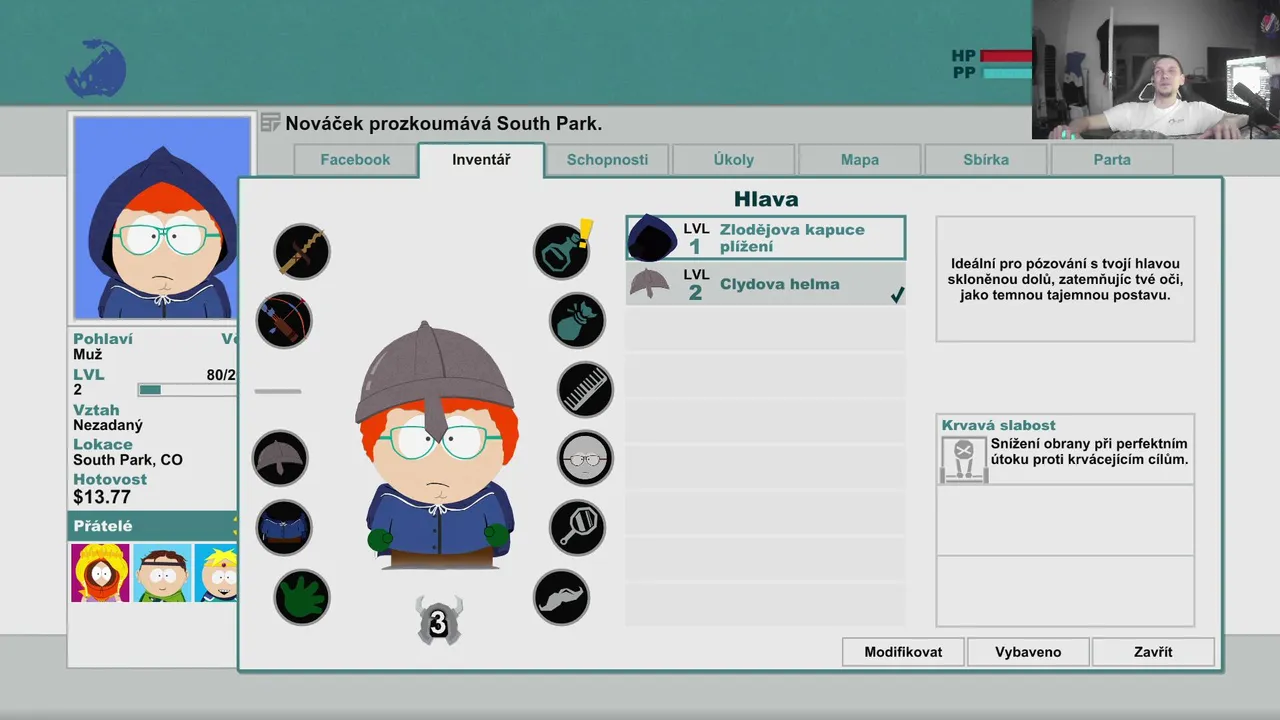The height and width of the screenshot is (720, 1280).
Task: Click Butters' friend avatar
Action: pyautogui.click(x=216, y=573)
